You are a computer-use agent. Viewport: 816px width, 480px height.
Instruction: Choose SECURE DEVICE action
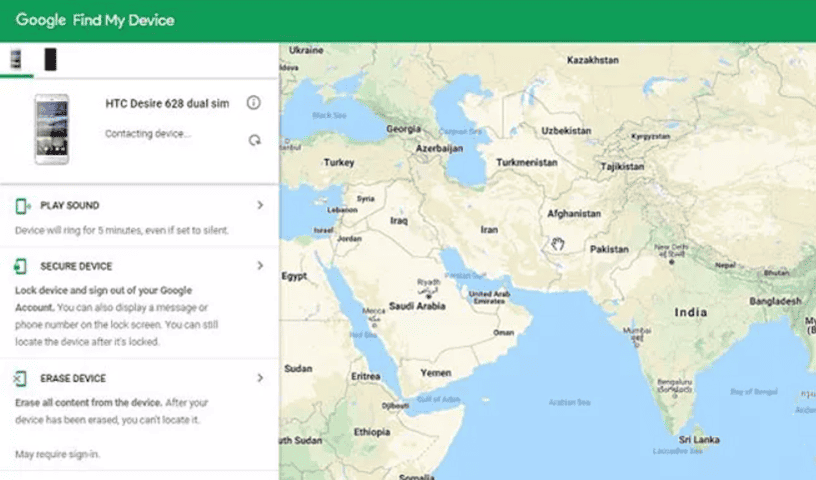[x=76, y=266]
